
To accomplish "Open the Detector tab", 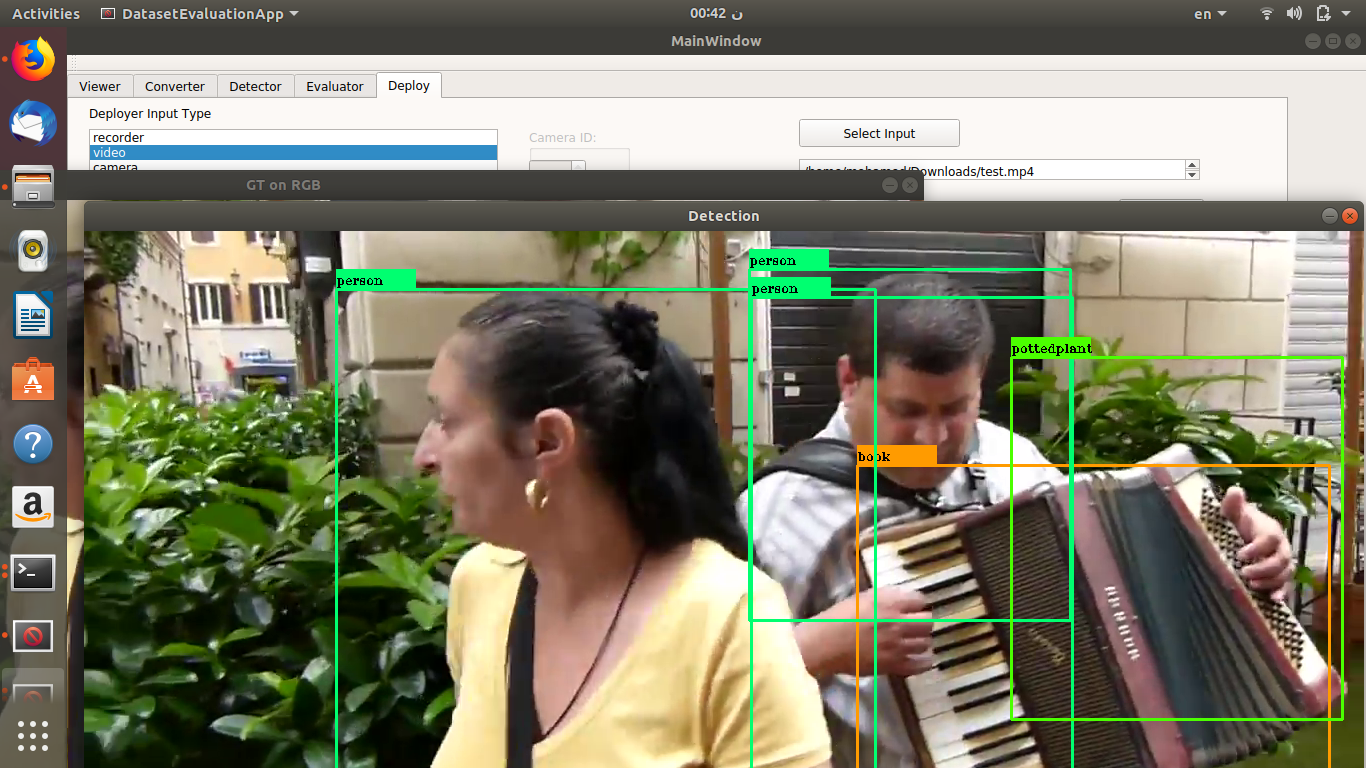I will pos(256,86).
